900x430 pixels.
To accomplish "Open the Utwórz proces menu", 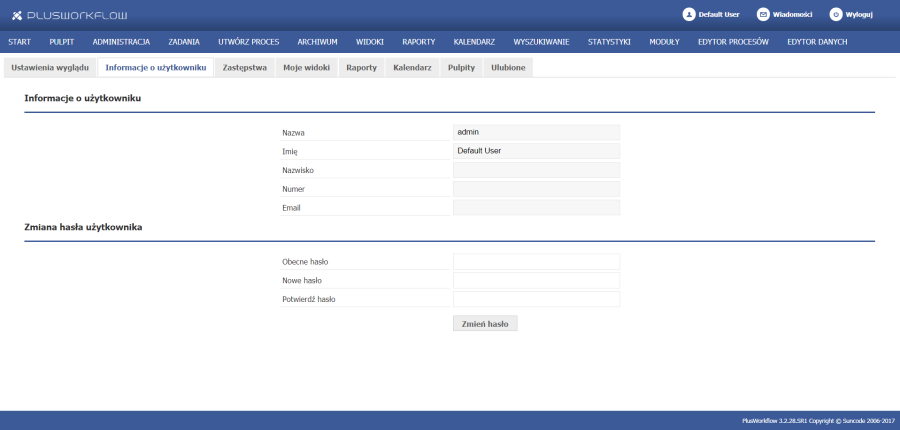I will (248, 42).
